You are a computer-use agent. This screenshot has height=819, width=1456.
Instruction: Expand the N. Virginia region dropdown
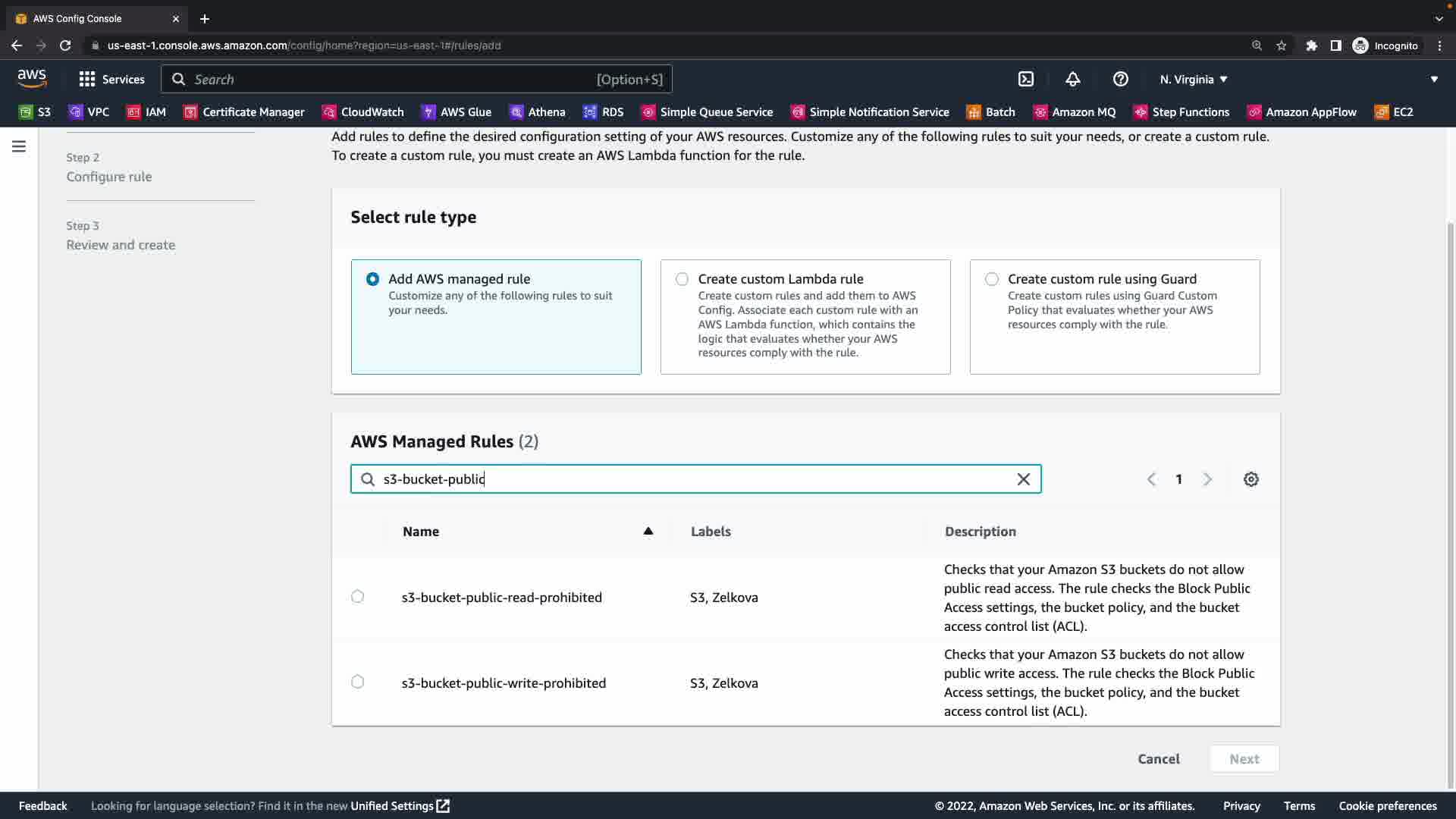tap(1193, 79)
